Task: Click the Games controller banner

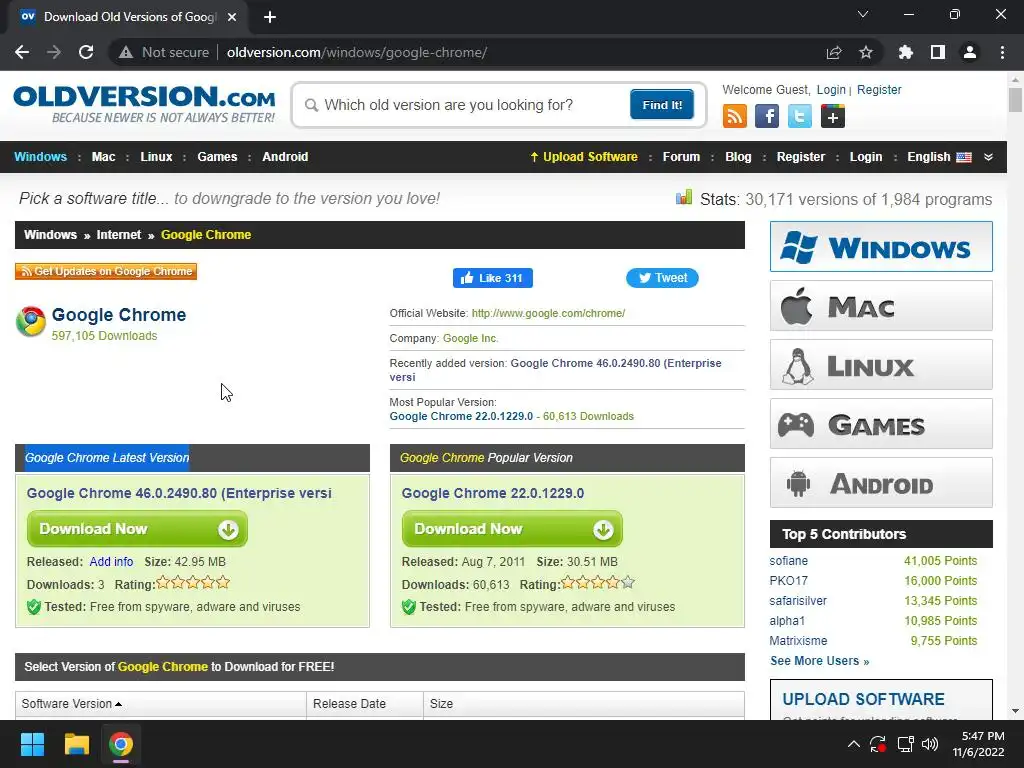Action: tap(881, 424)
